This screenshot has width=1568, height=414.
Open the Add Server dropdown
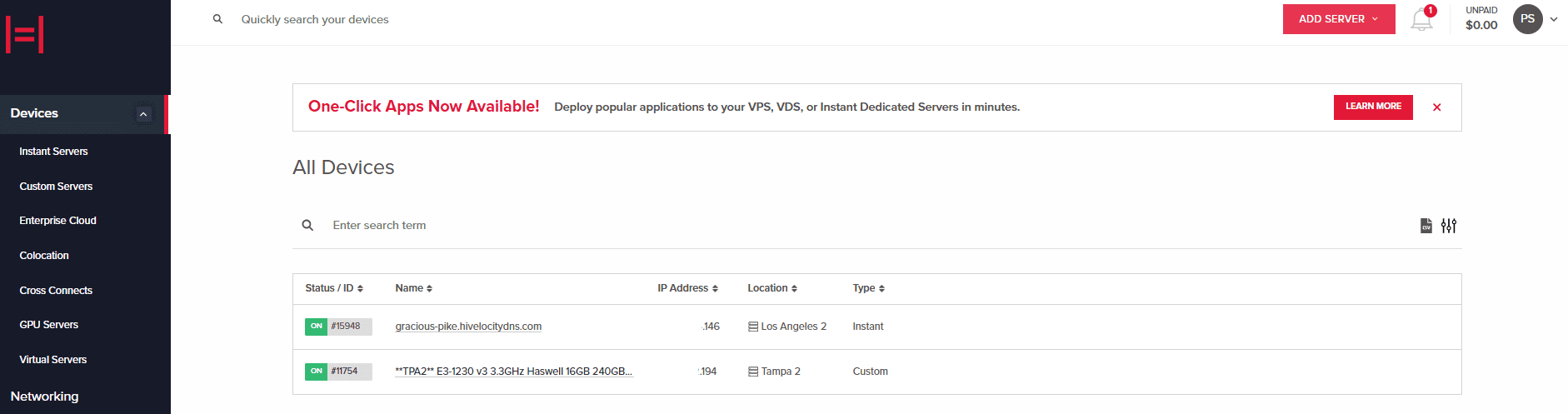click(1338, 19)
